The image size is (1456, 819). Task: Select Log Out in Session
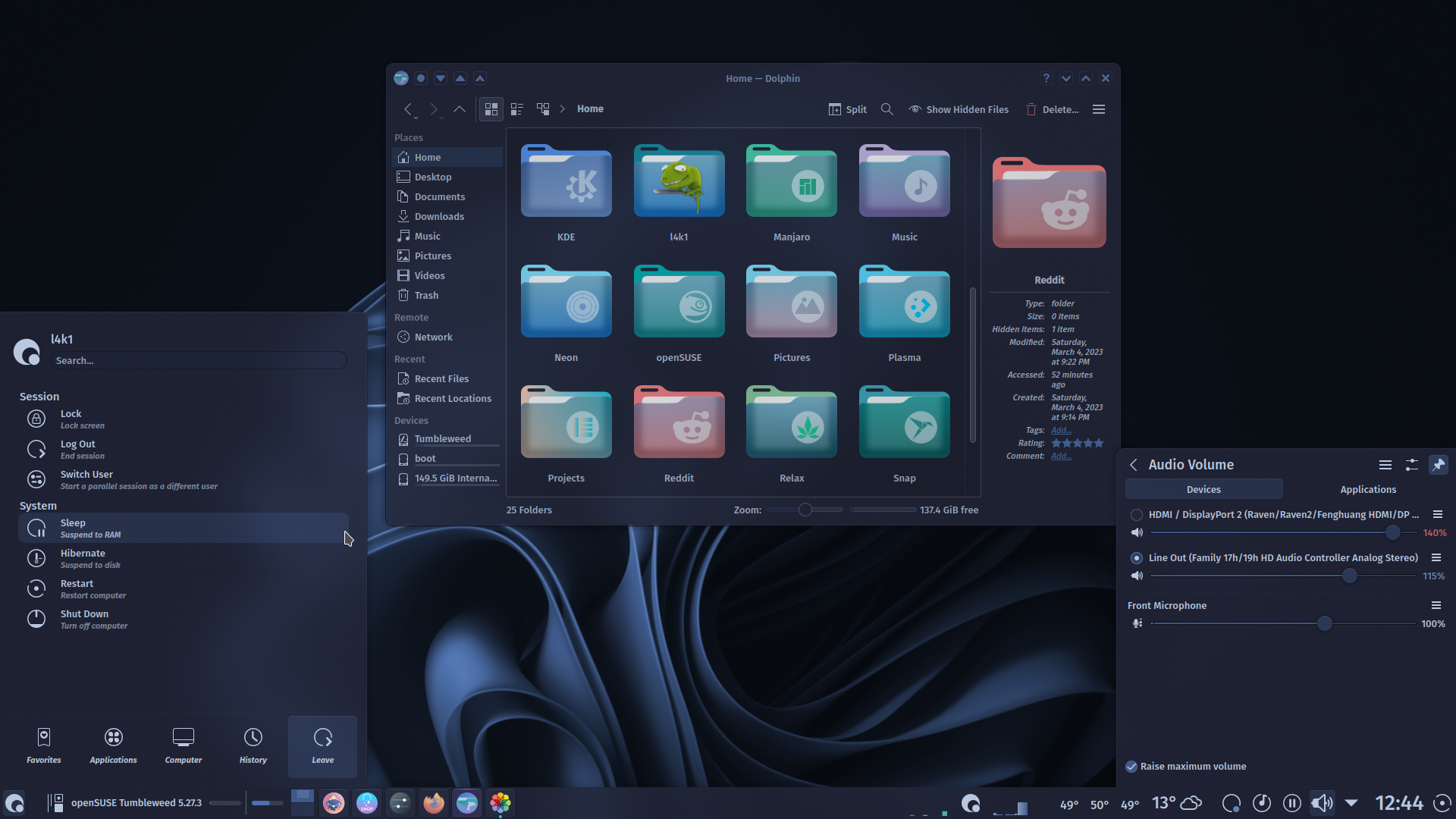(x=183, y=450)
